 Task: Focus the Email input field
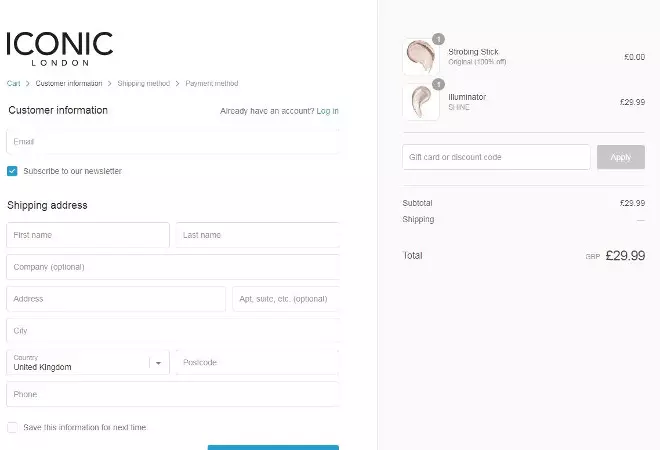click(172, 142)
